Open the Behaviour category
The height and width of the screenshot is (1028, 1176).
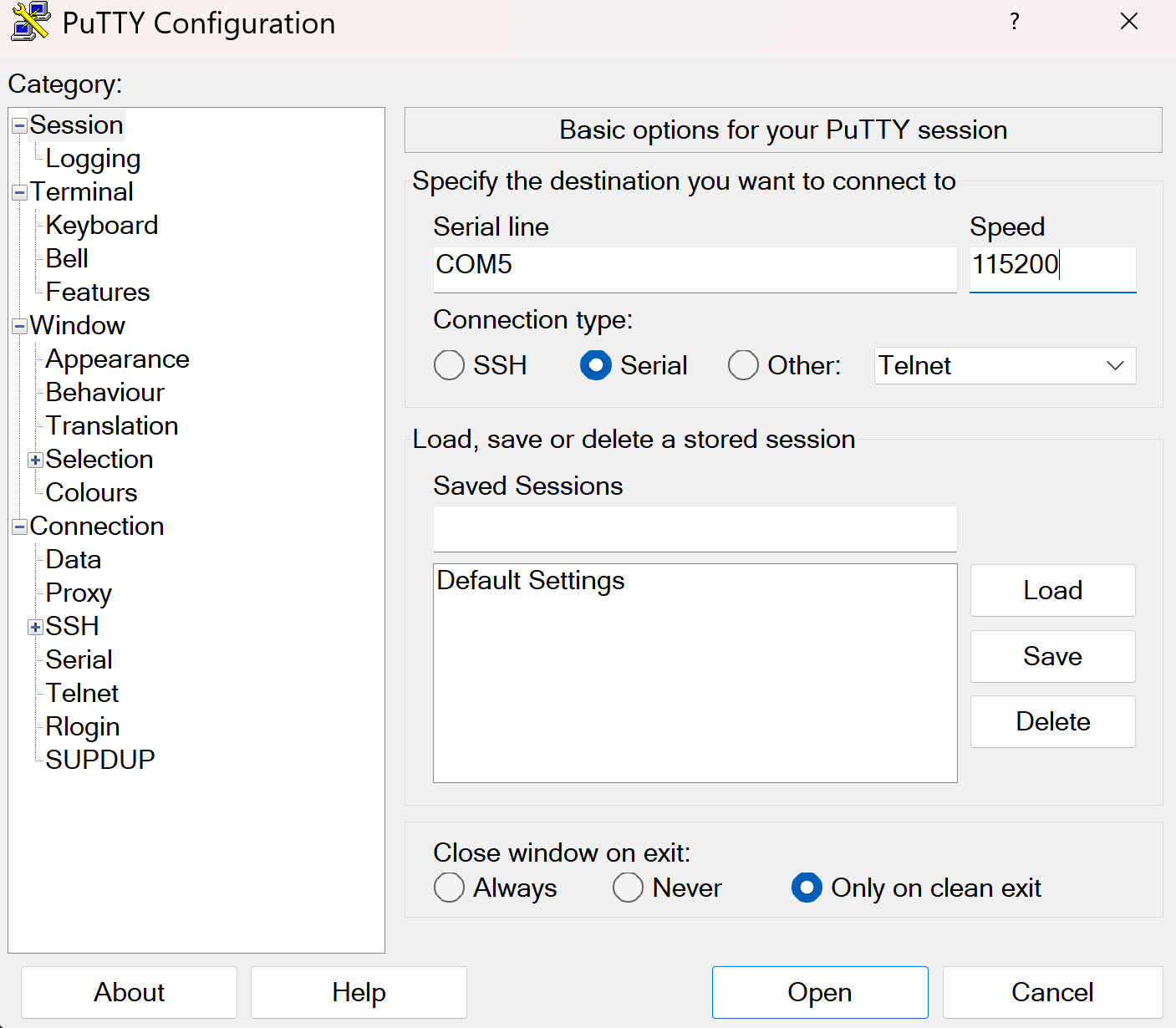pos(105,393)
